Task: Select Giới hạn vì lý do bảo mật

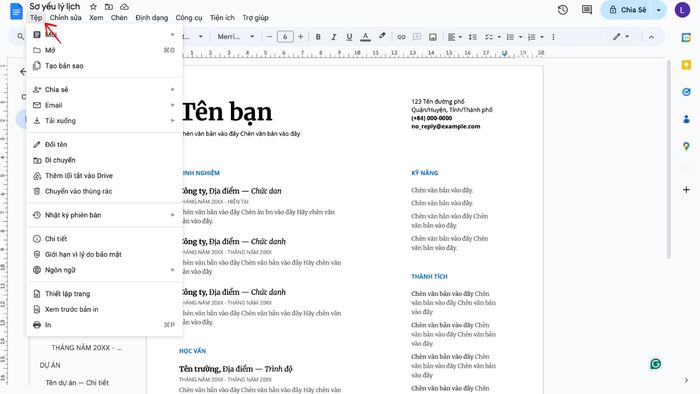Action: coord(104,254)
